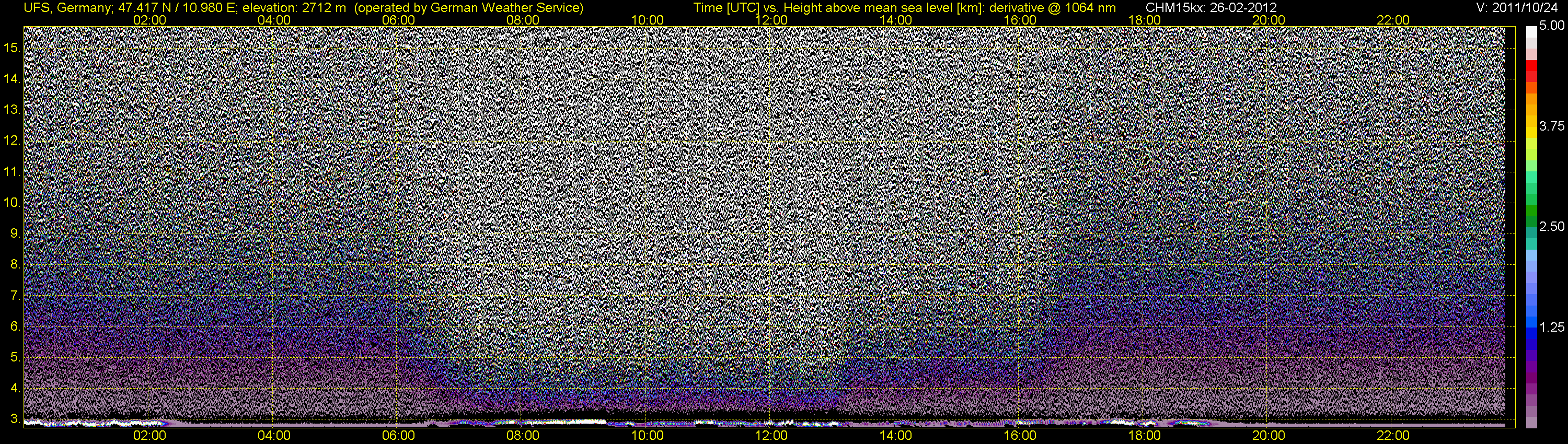Select the 04:00 label on bottom axis

pyautogui.click(x=274, y=436)
